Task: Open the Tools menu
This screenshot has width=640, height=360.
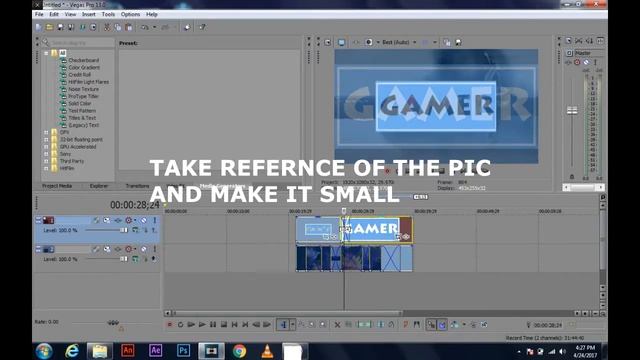Action: pyautogui.click(x=108, y=14)
